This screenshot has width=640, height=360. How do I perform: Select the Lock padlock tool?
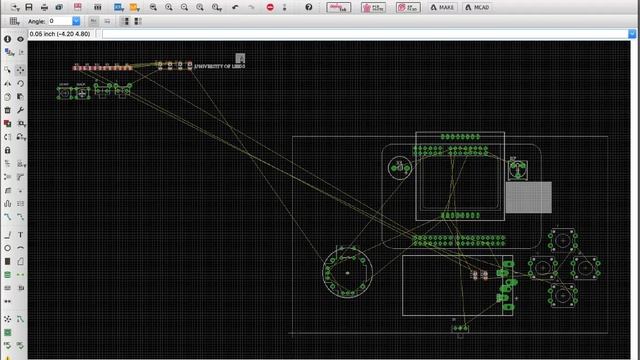[7, 150]
